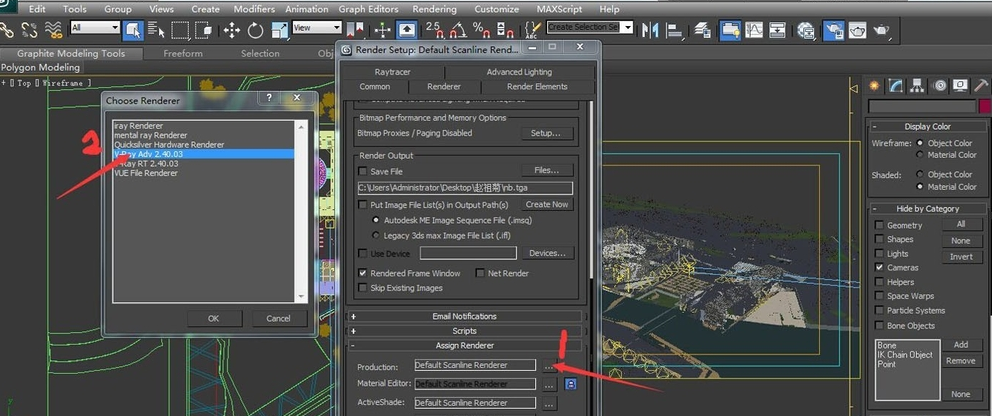Image resolution: width=992 pixels, height=416 pixels.
Task: Switch to the Render Elements tab
Action: pyautogui.click(x=537, y=87)
